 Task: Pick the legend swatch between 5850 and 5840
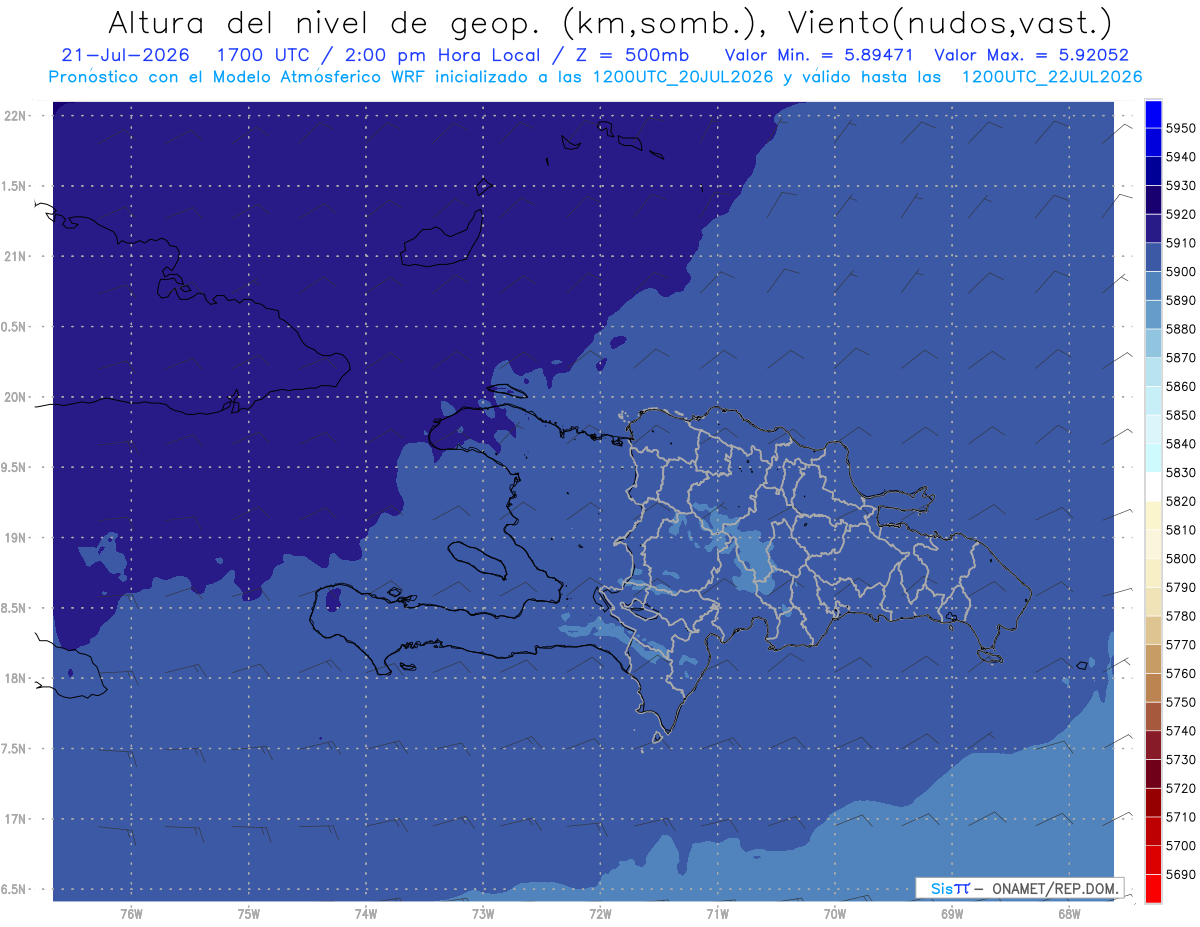(x=1153, y=430)
